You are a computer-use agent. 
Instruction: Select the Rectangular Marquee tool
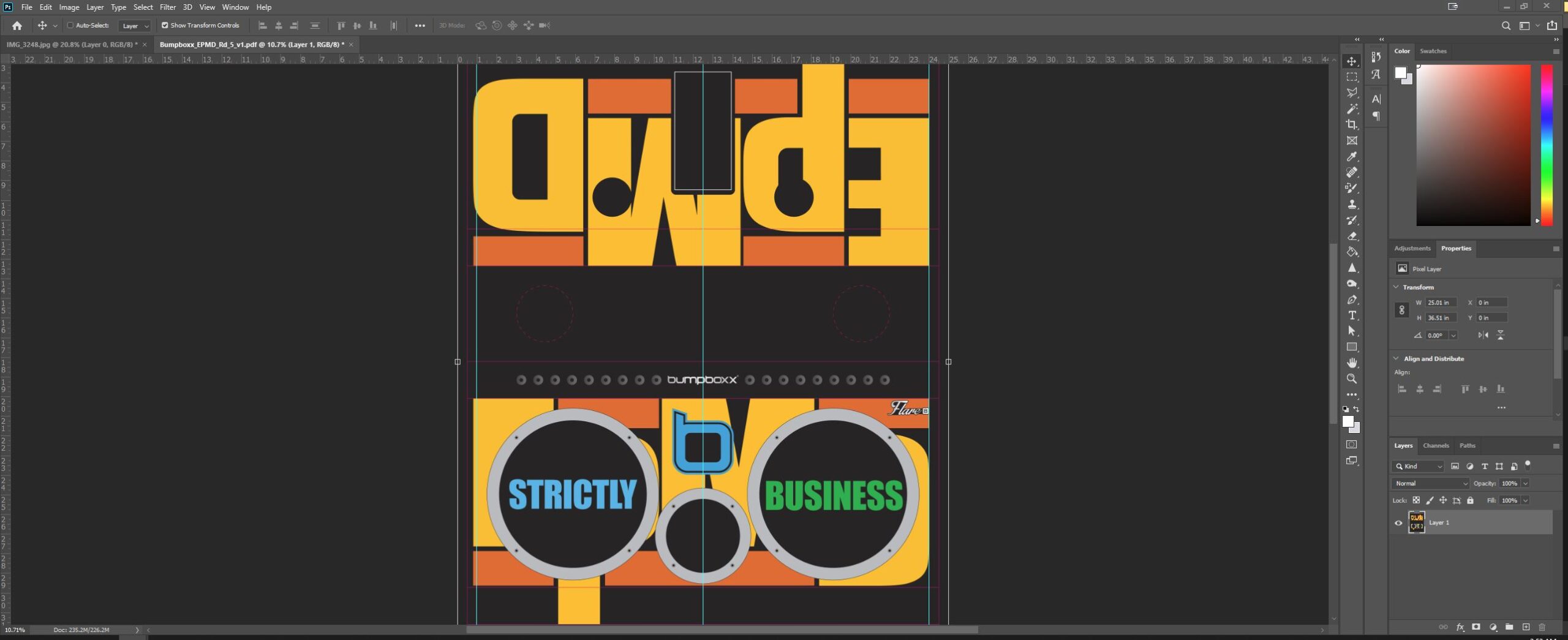coord(1351,77)
